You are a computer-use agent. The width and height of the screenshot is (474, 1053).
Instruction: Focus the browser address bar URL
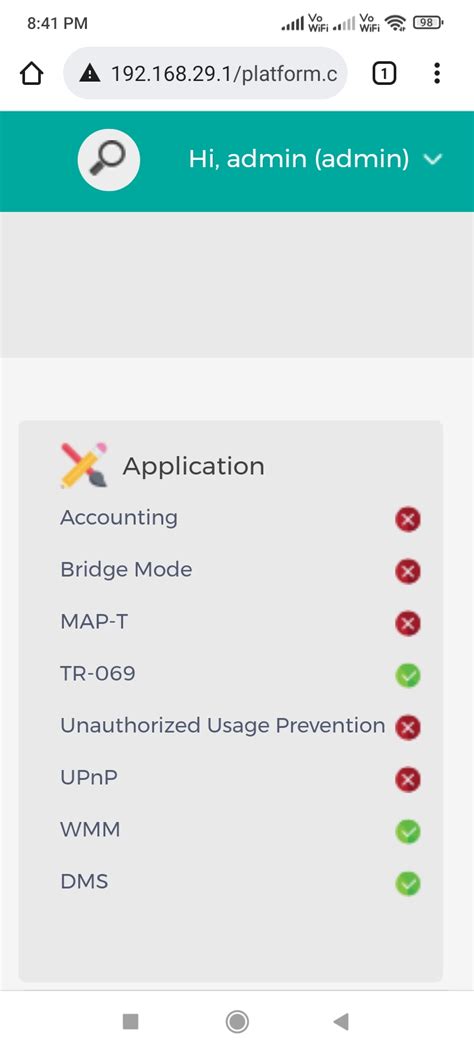224,73
